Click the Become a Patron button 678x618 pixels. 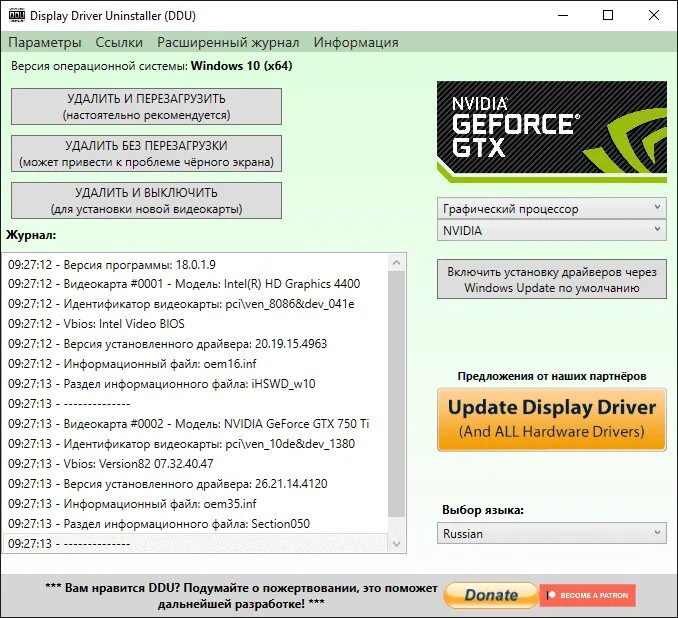click(588, 595)
